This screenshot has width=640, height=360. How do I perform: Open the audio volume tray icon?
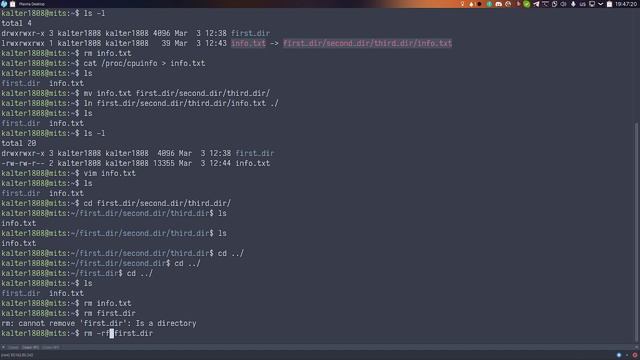564,4
